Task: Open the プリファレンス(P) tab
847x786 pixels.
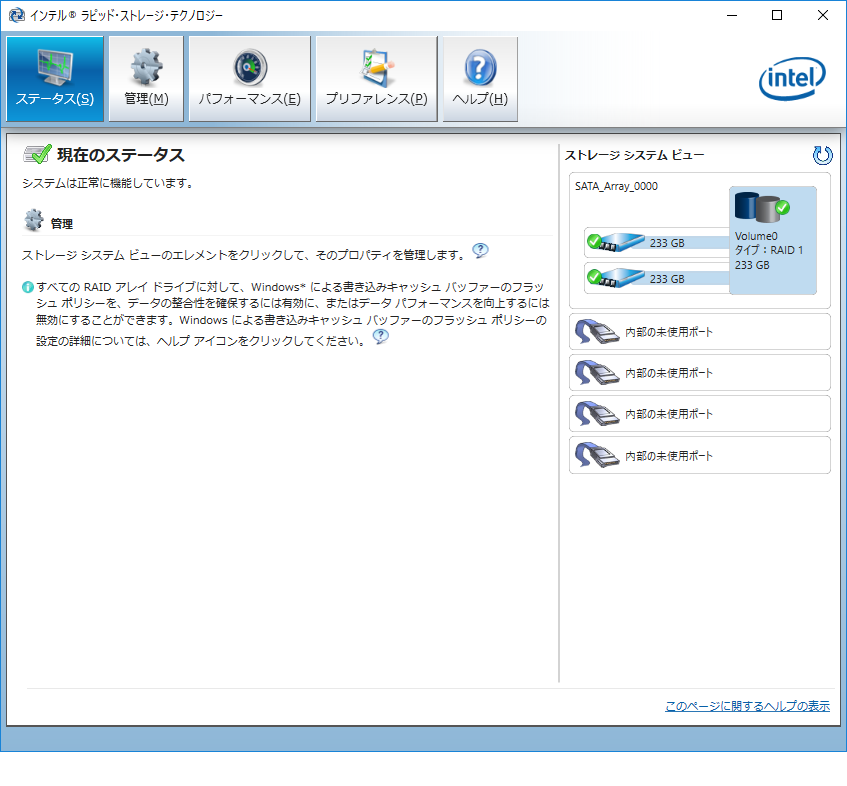Action: point(377,79)
